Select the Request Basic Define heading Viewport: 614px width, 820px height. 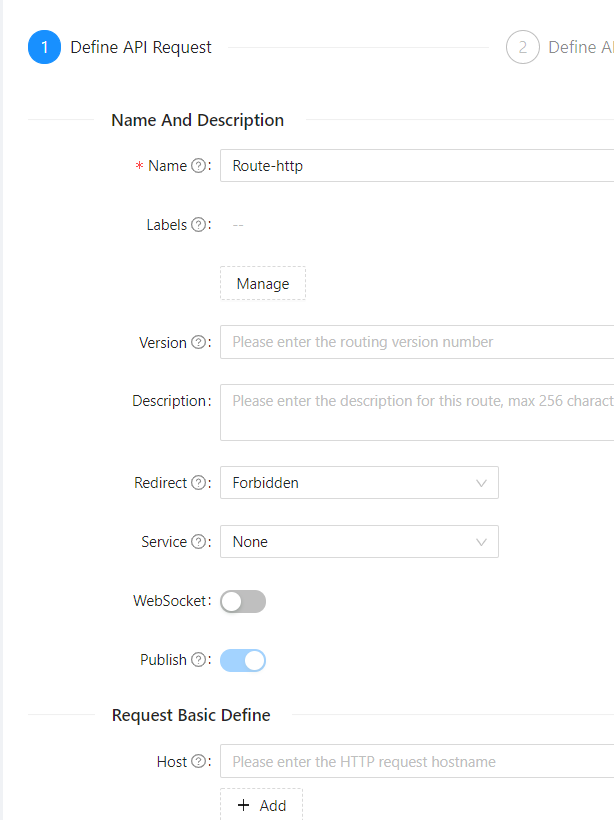(x=191, y=715)
